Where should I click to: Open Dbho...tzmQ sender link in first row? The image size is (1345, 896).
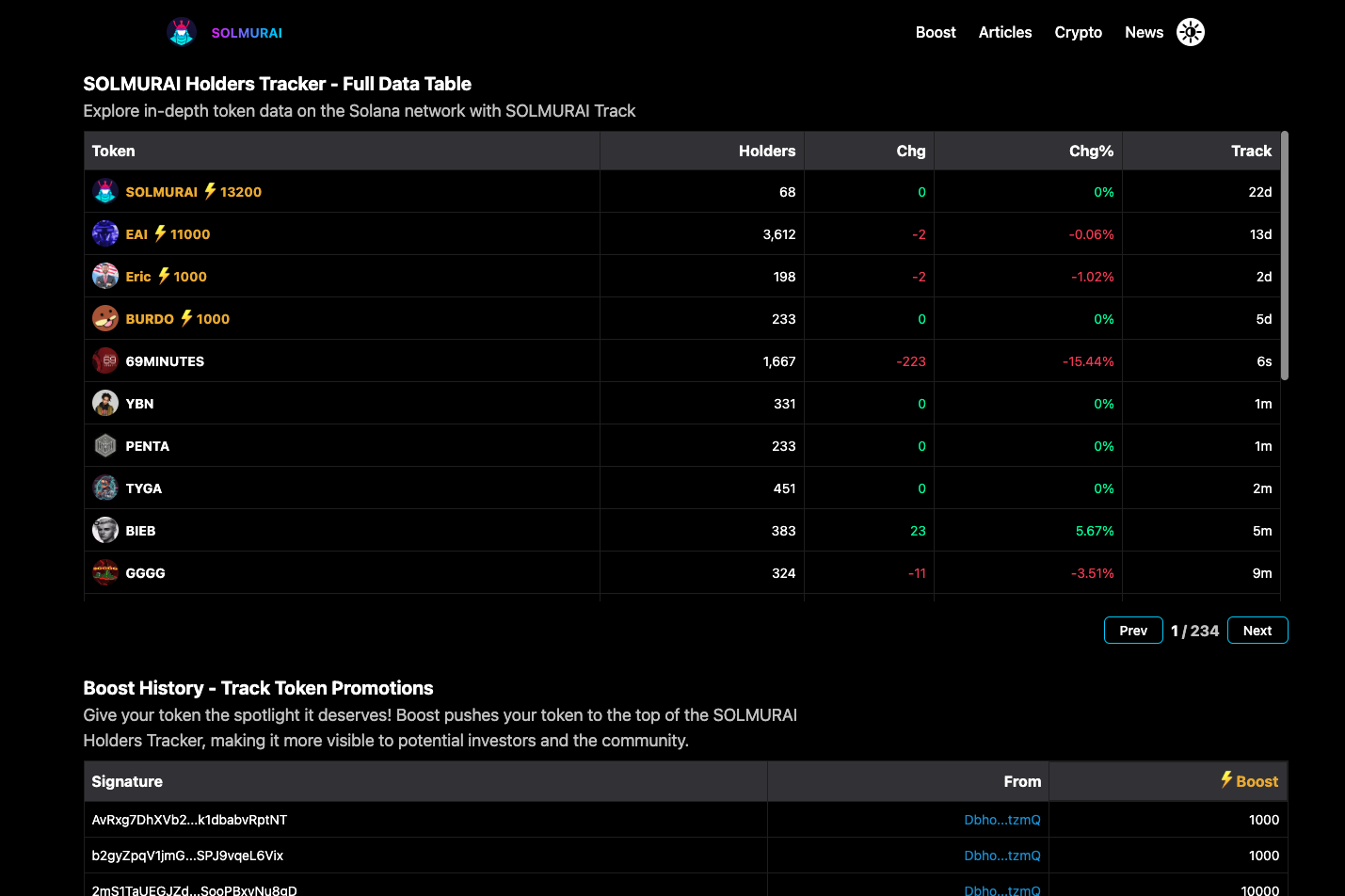pyautogui.click(x=1001, y=820)
